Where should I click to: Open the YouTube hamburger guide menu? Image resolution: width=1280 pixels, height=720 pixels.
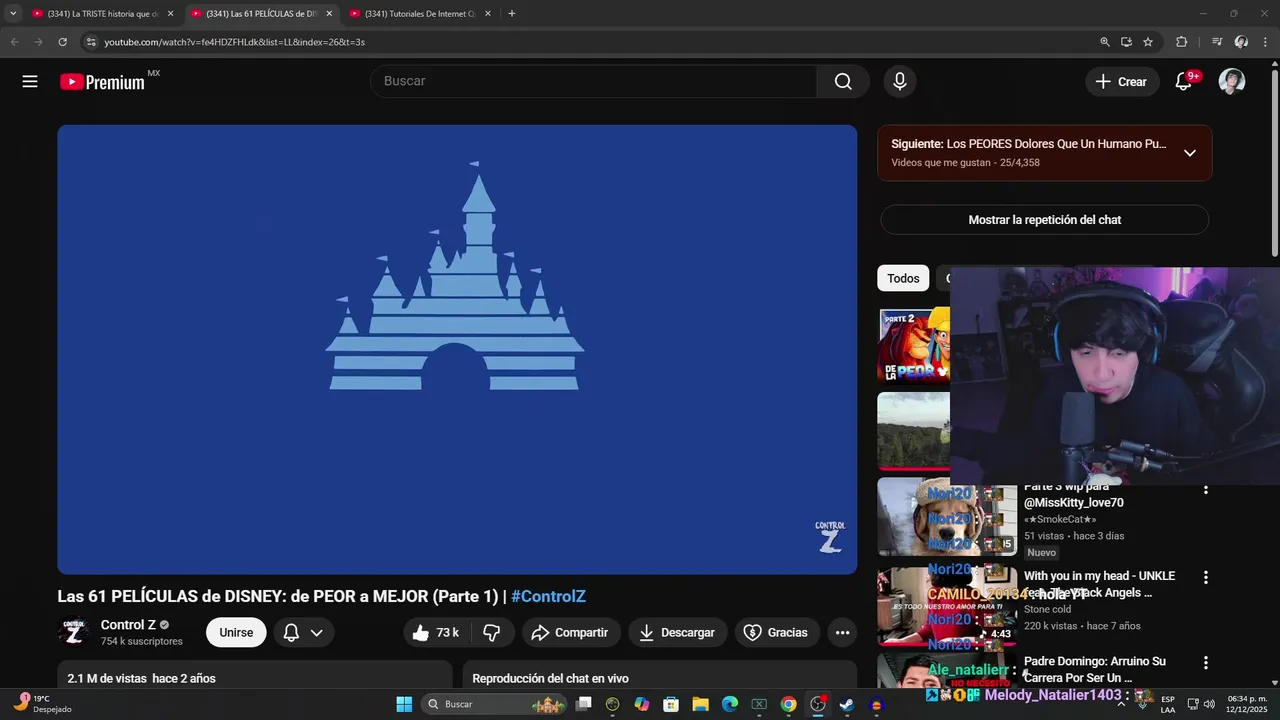(30, 82)
